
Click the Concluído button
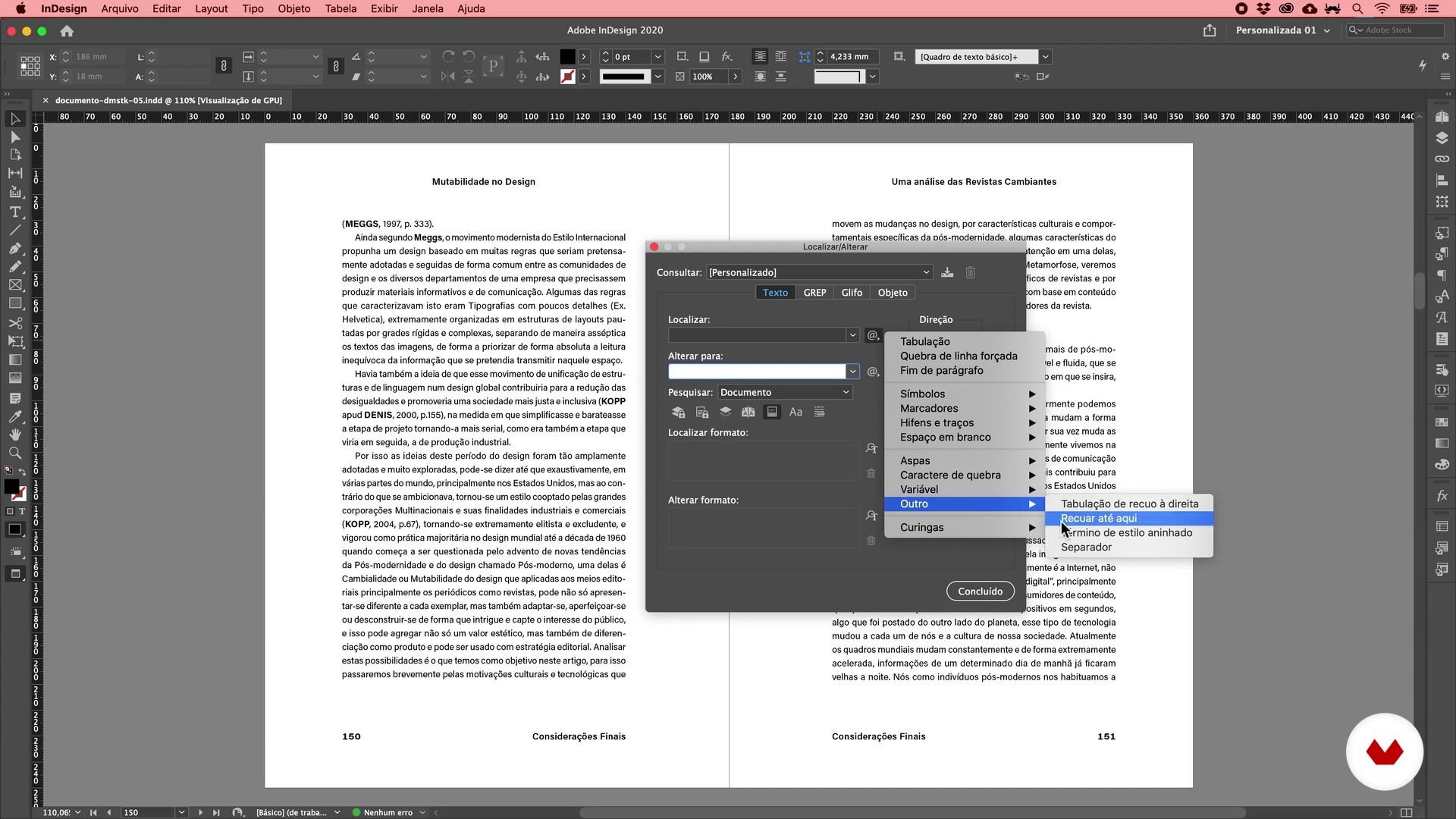[x=980, y=591]
